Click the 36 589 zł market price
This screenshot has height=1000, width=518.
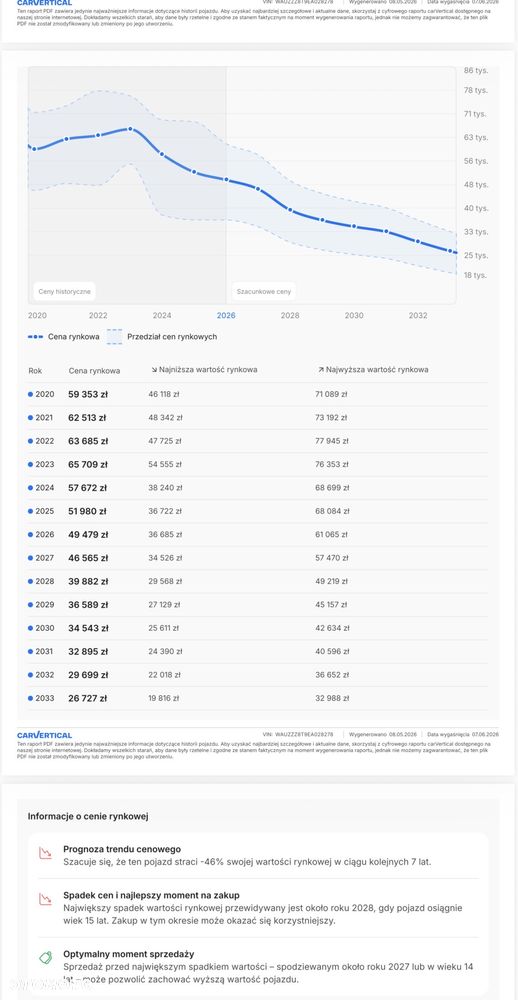pos(88,605)
